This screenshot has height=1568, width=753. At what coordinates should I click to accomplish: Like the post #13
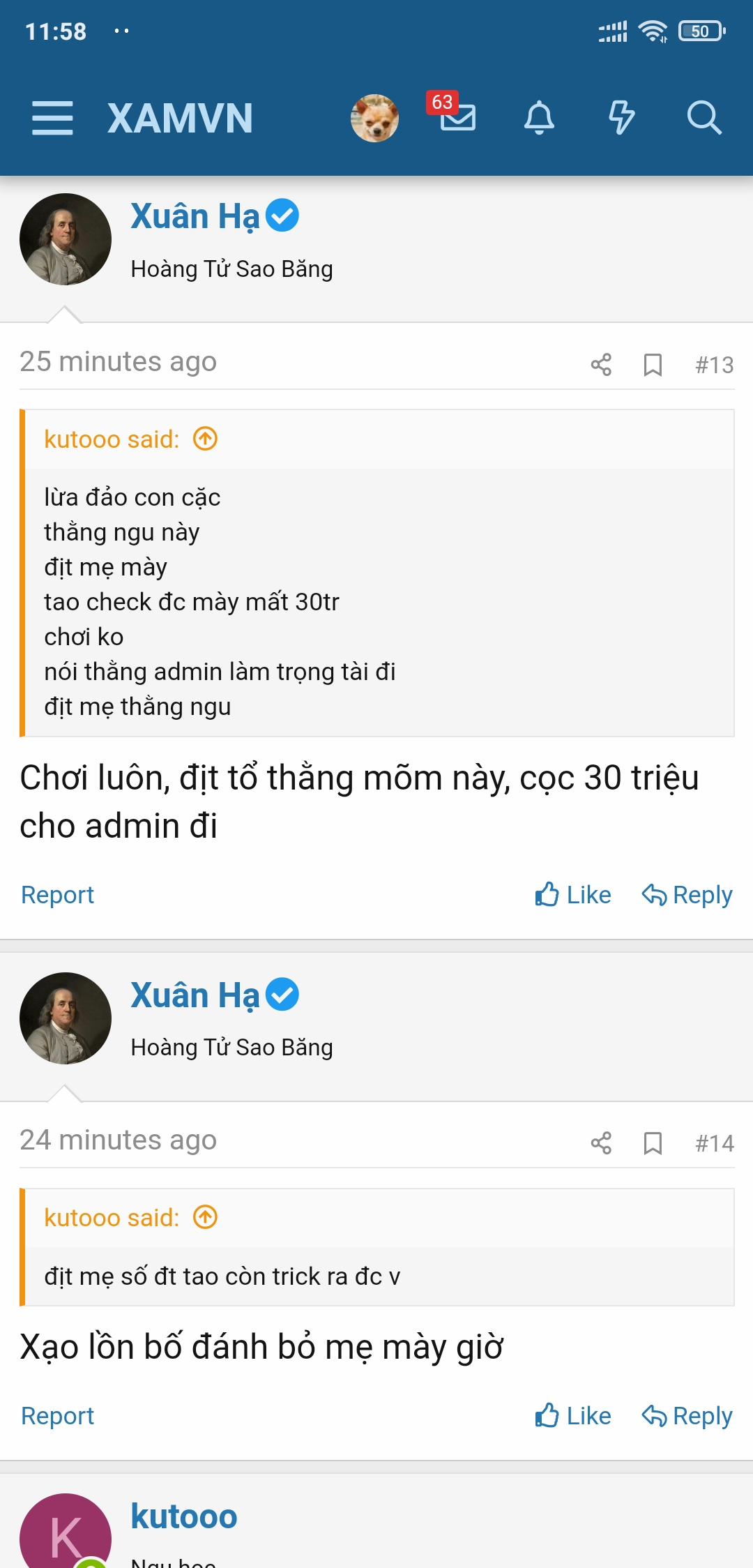point(573,895)
